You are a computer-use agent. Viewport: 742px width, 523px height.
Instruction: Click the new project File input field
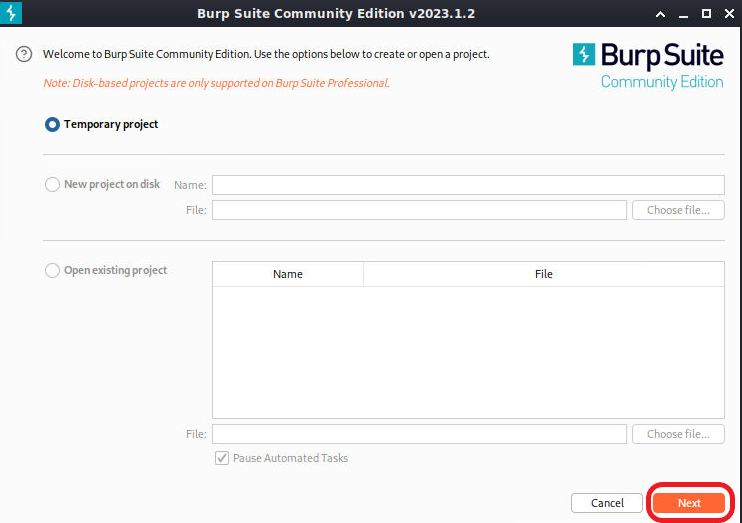(x=419, y=210)
